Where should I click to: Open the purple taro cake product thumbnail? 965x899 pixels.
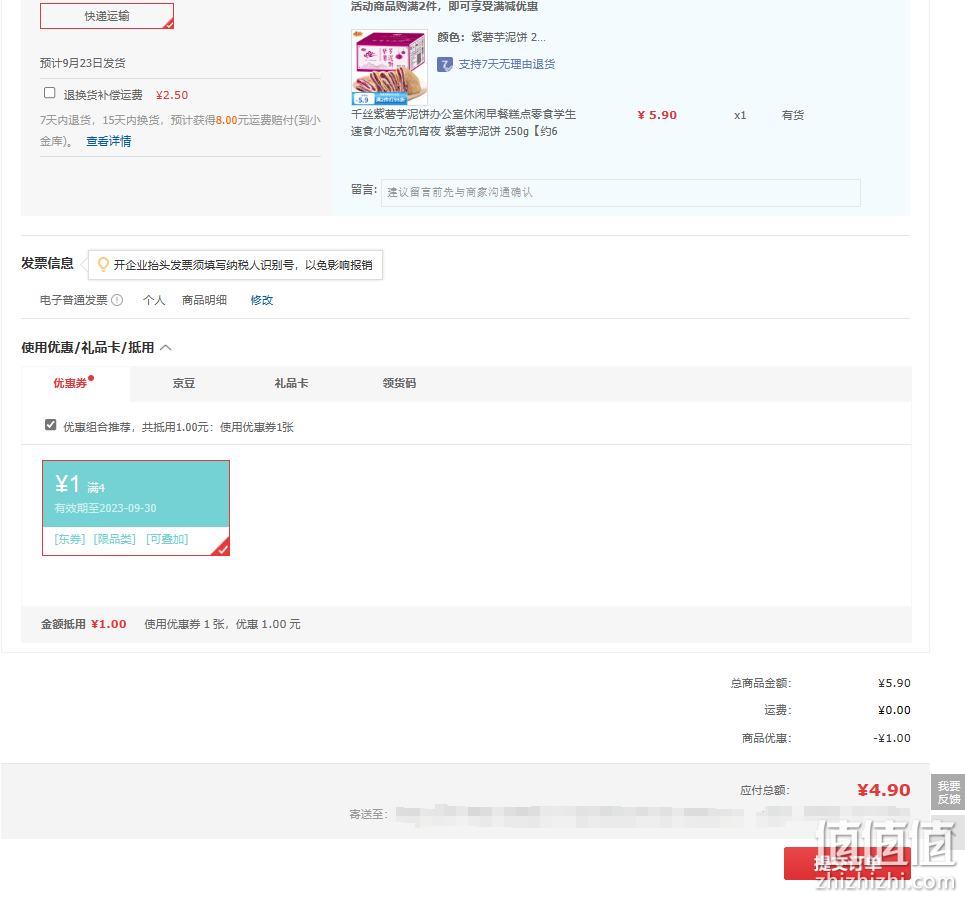tap(389, 66)
